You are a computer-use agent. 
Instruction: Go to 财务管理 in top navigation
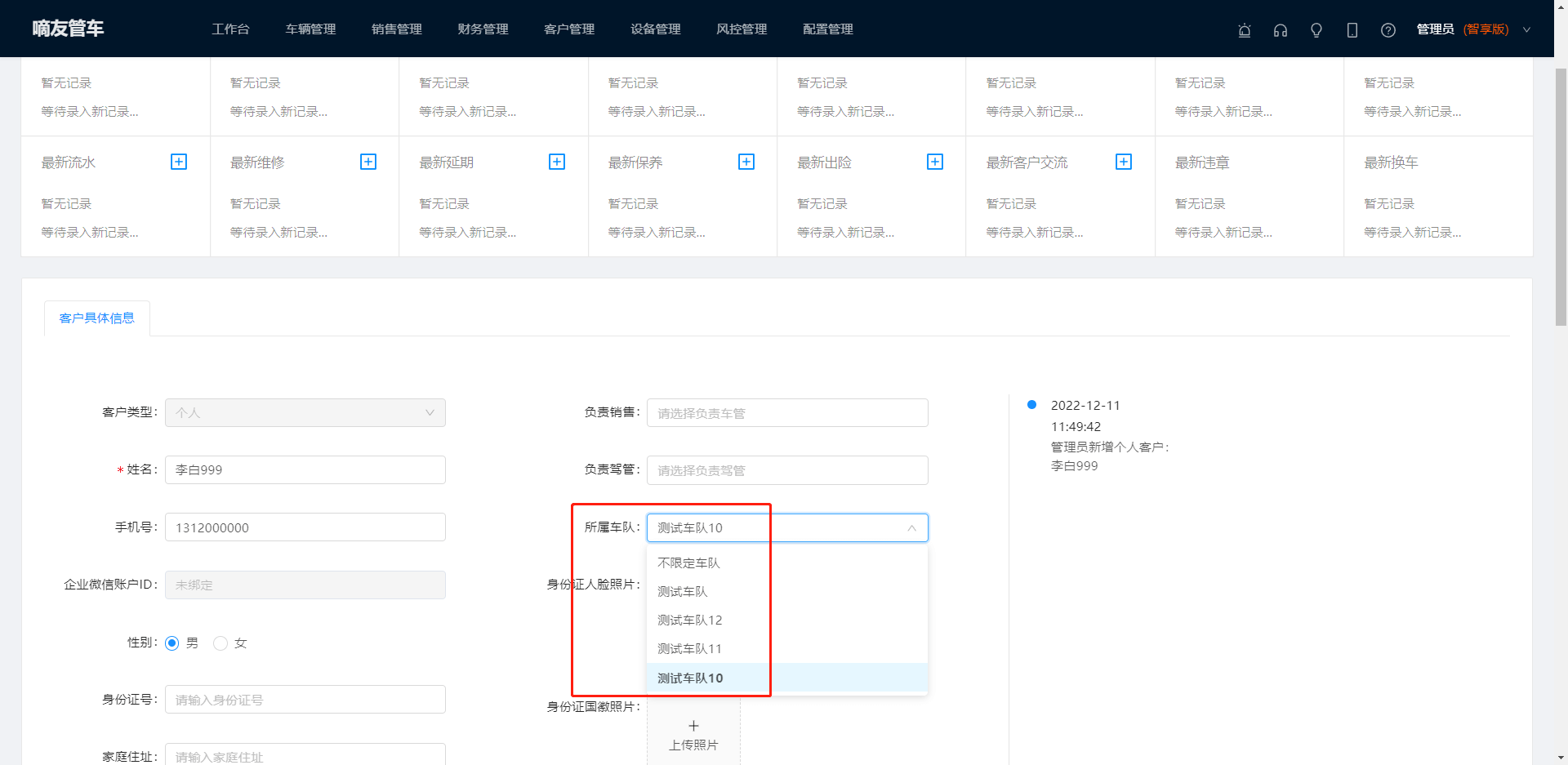coord(483,29)
